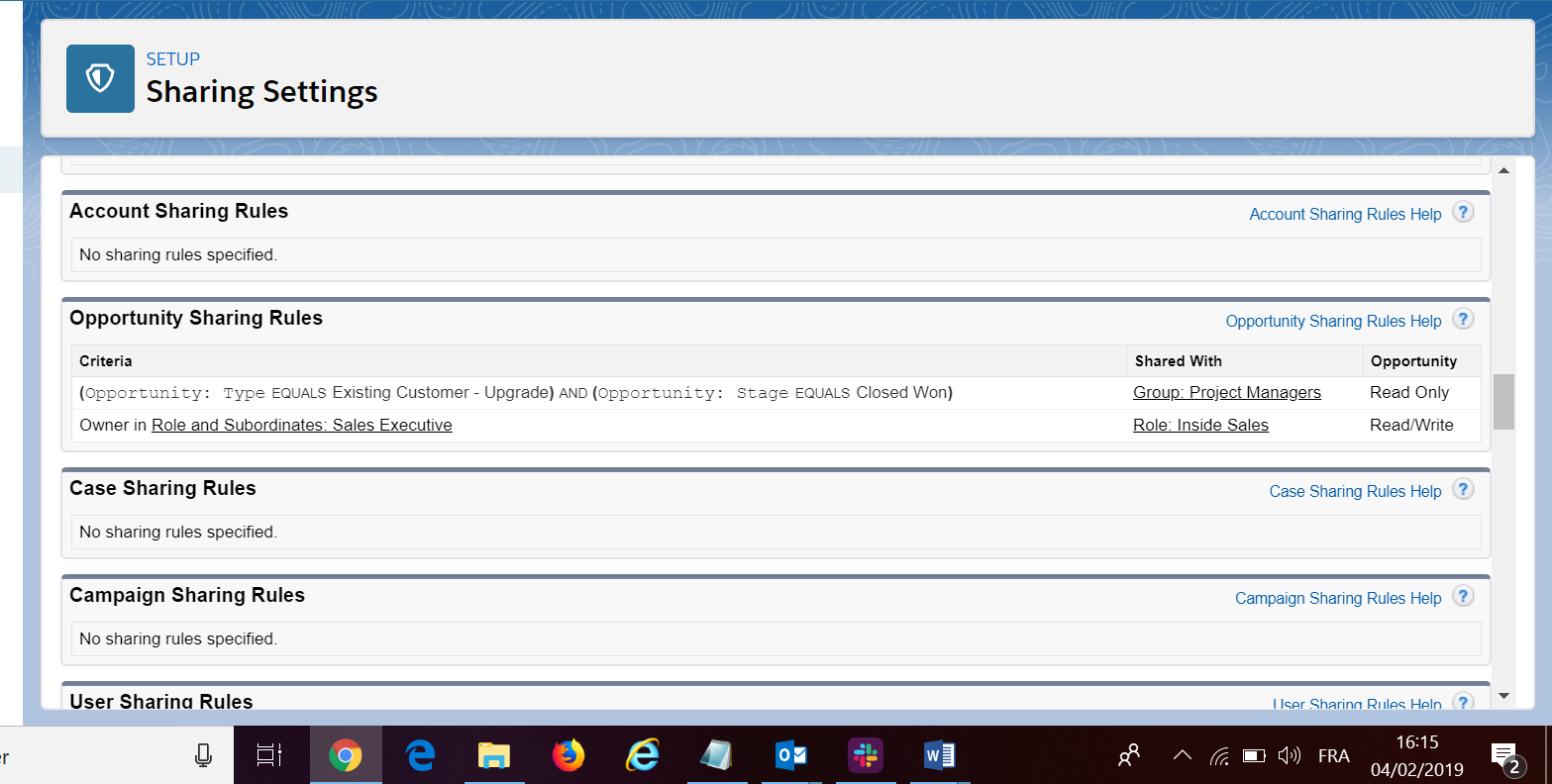Click the People icon in system tray
This screenshot has height=784, width=1552.
[x=1129, y=756]
